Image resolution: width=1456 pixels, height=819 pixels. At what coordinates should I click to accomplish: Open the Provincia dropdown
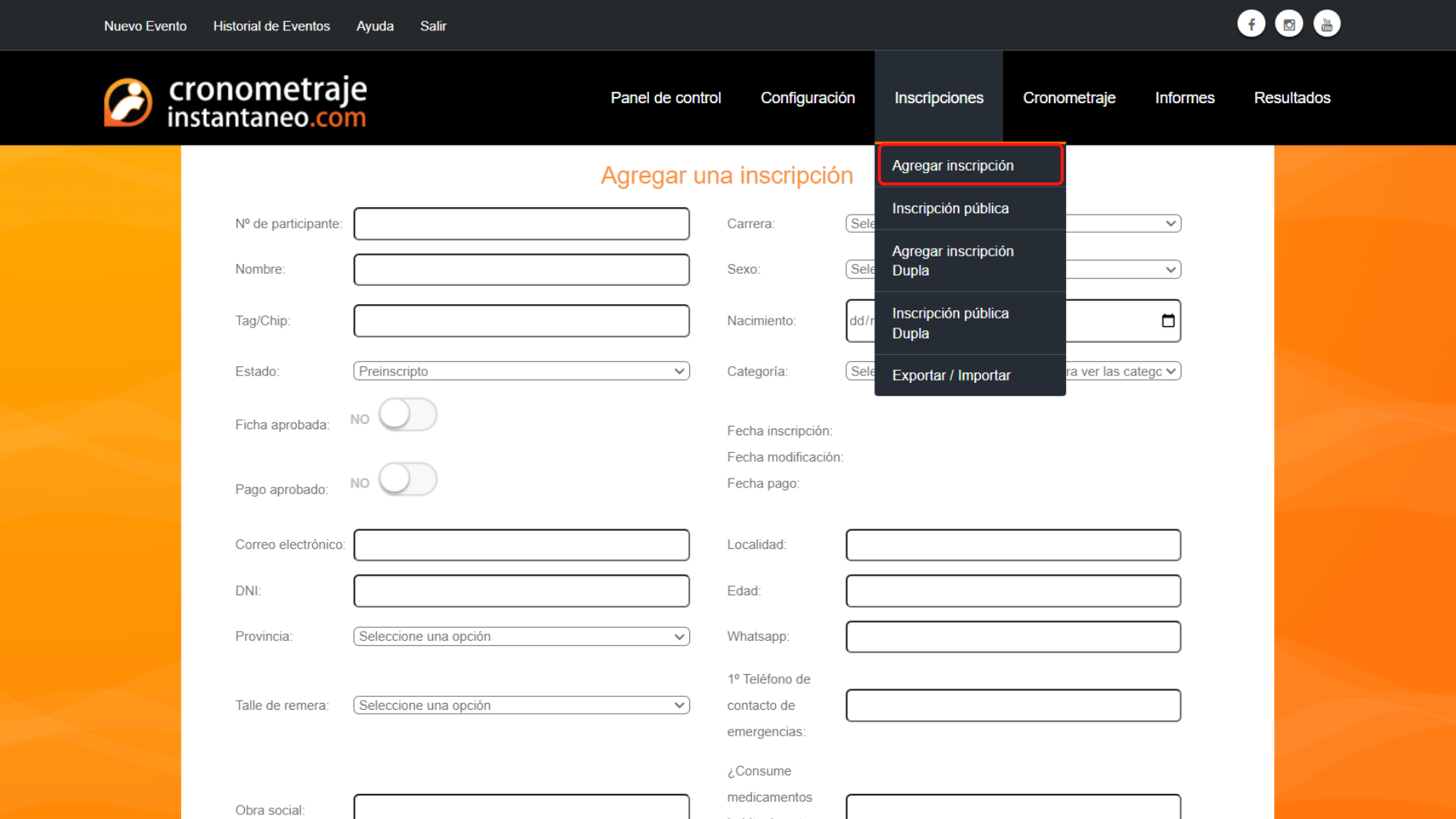tap(521, 636)
